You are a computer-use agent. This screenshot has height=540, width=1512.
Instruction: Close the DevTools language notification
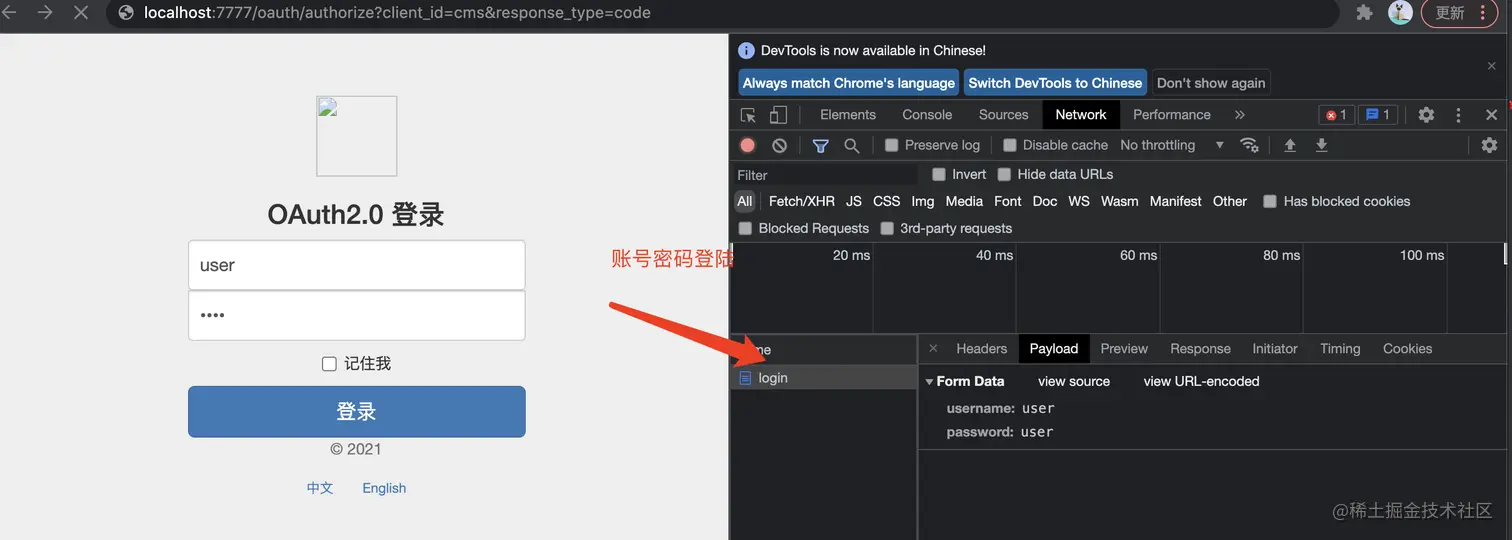pyautogui.click(x=1492, y=66)
